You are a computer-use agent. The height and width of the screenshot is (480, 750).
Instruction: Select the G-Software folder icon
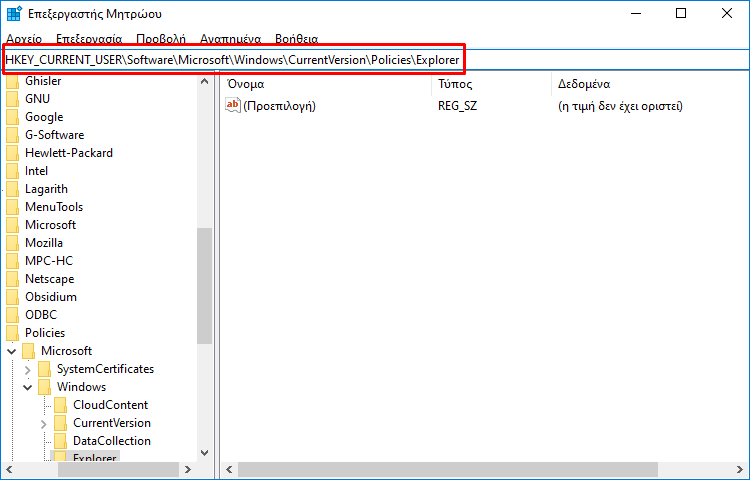[12, 135]
